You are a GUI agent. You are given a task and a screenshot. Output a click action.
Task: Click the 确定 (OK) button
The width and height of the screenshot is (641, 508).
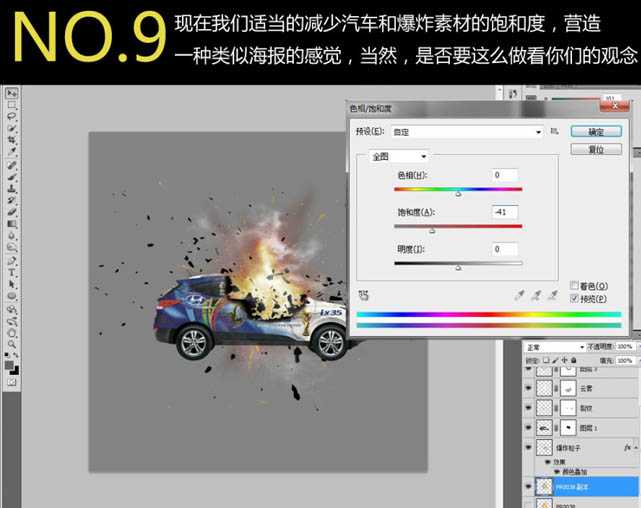(x=596, y=131)
